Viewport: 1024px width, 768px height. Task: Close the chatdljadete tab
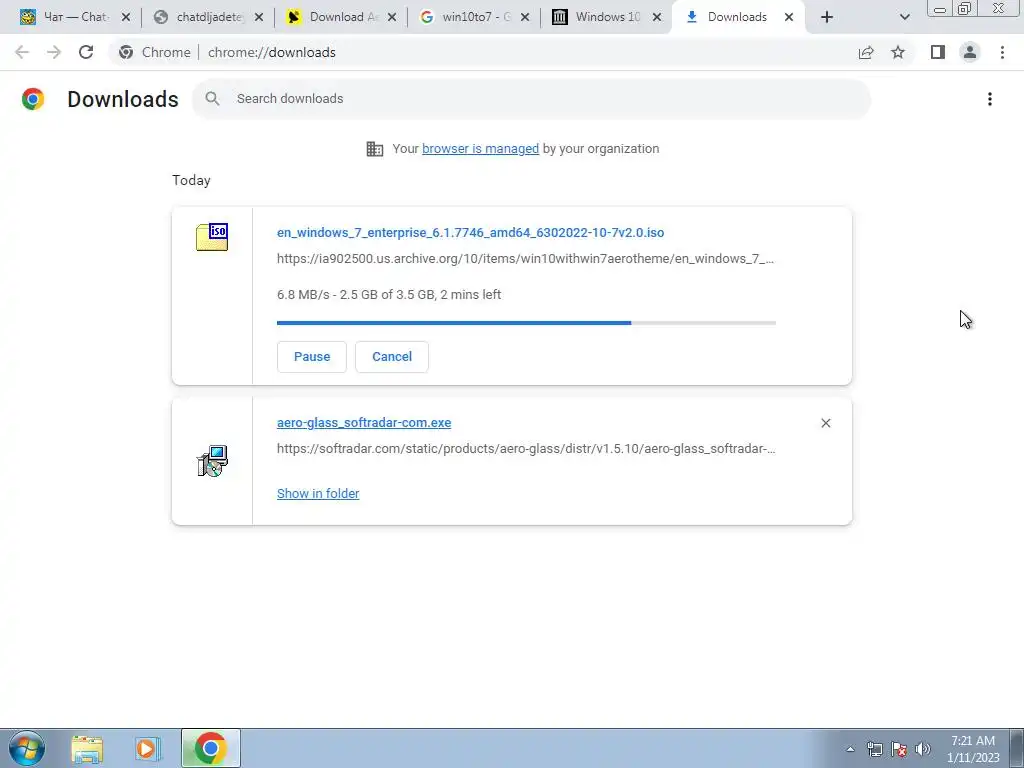[259, 18]
